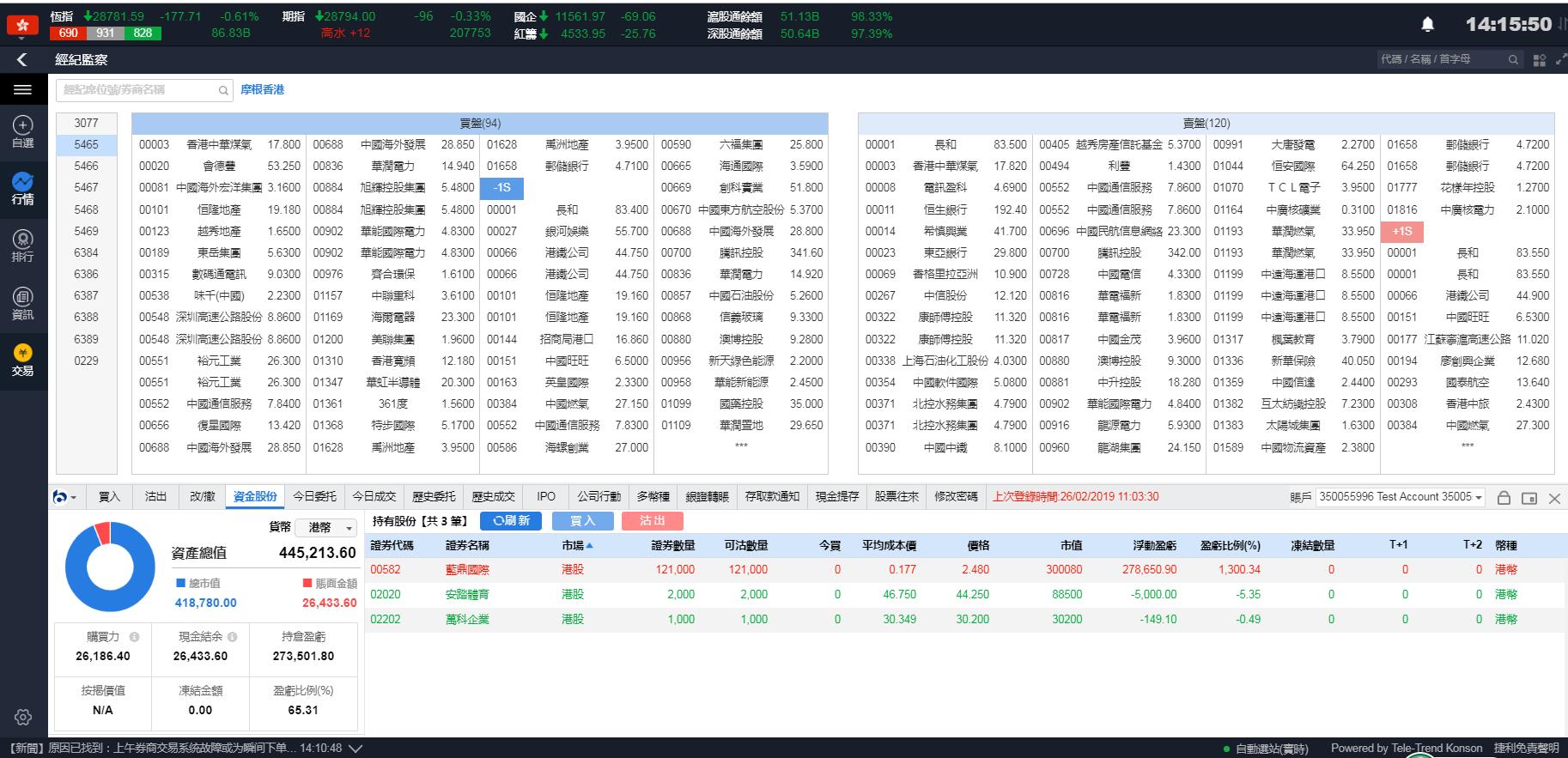This screenshot has width=1568, height=758.
Task: Switch to the 改/撤 tab
Action: pos(202,496)
